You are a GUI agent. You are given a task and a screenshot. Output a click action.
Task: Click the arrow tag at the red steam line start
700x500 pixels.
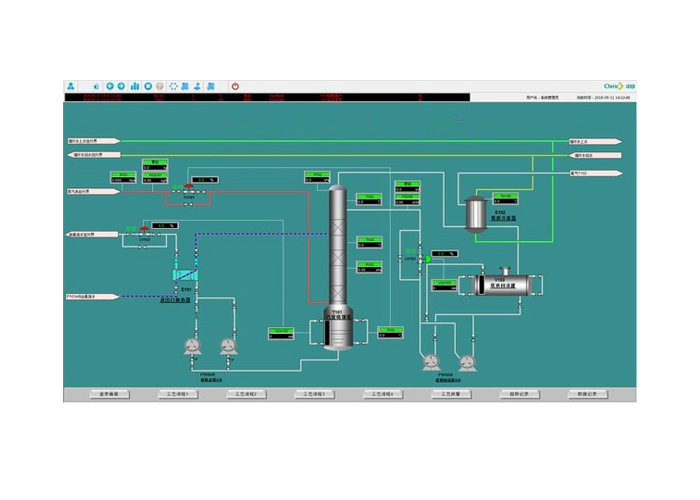click(93, 192)
